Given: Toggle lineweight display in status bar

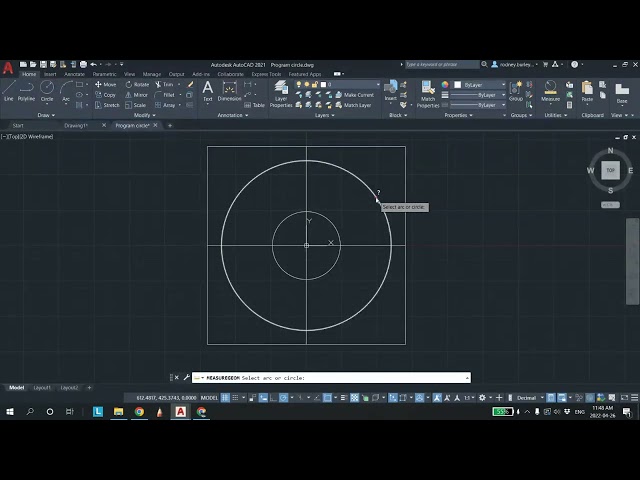Looking at the screenshot, I should [x=344, y=398].
